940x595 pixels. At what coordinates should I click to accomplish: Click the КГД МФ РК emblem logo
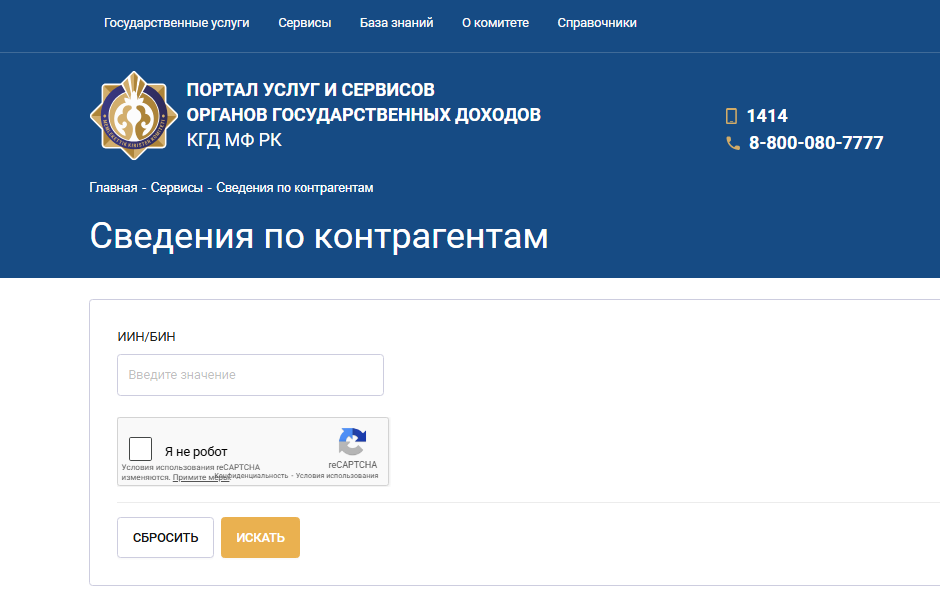pyautogui.click(x=133, y=113)
